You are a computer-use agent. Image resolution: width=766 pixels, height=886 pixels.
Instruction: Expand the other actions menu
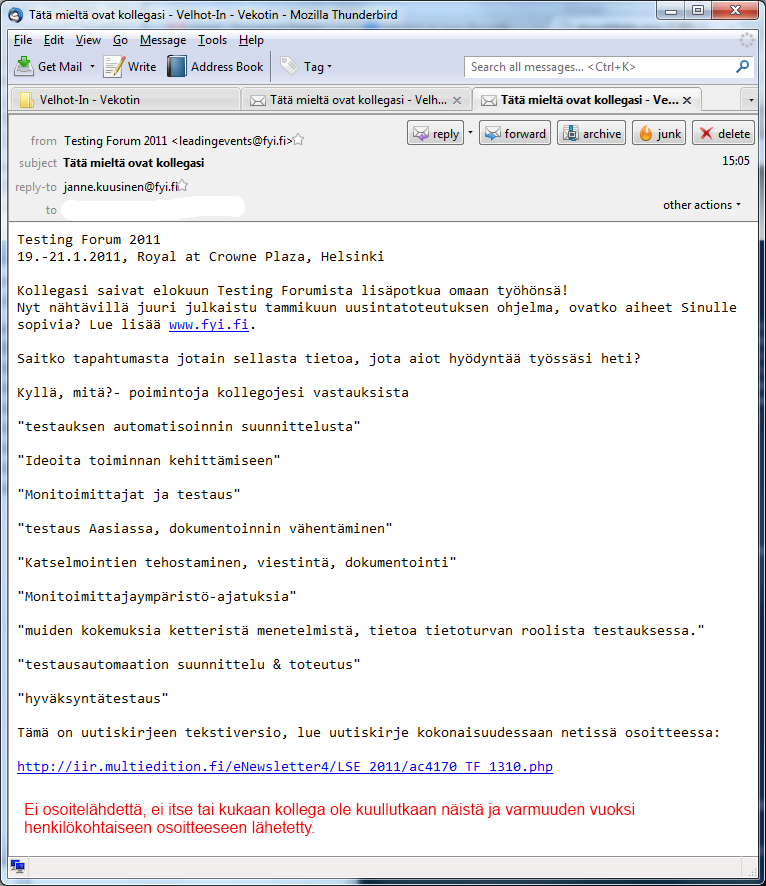(x=702, y=205)
